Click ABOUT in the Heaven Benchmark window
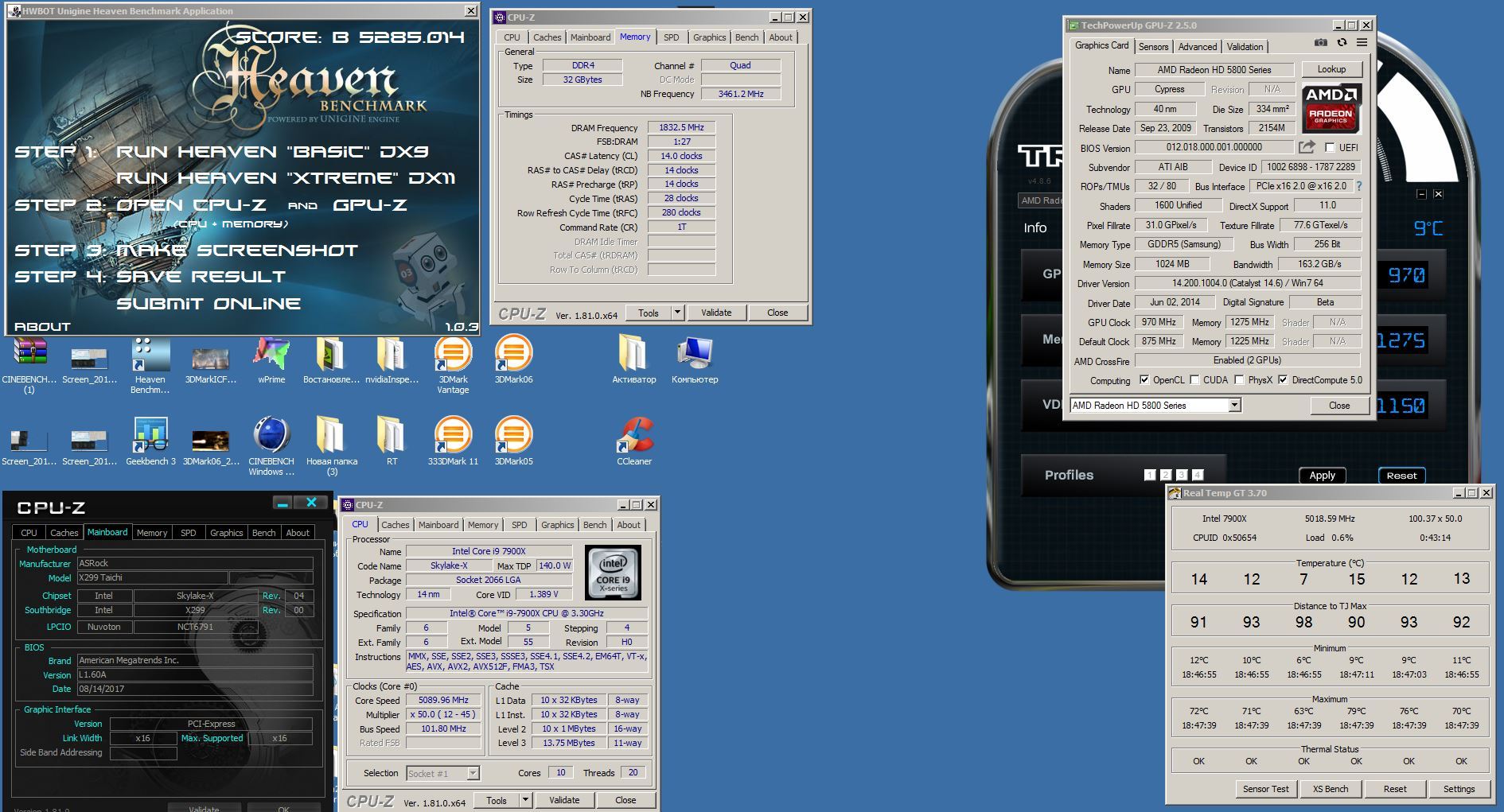This screenshot has width=1504, height=812. pos(42,326)
